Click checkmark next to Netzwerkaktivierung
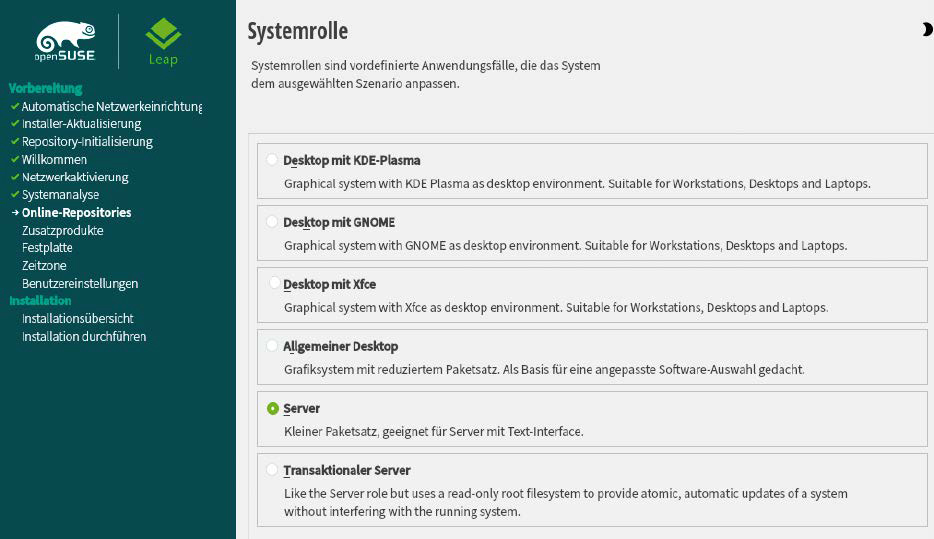This screenshot has height=539, width=934. tap(14, 177)
